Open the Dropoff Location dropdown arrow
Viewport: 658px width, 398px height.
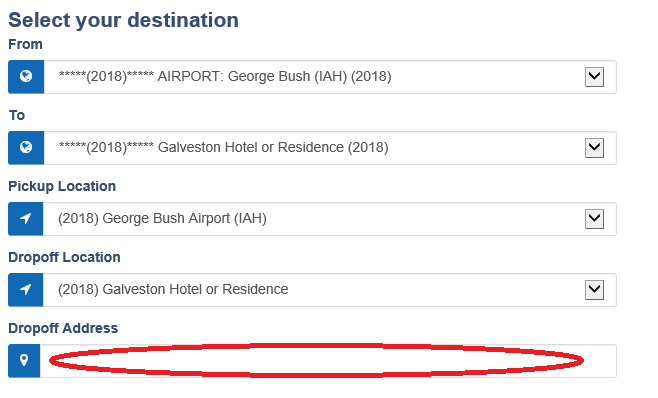point(594,290)
